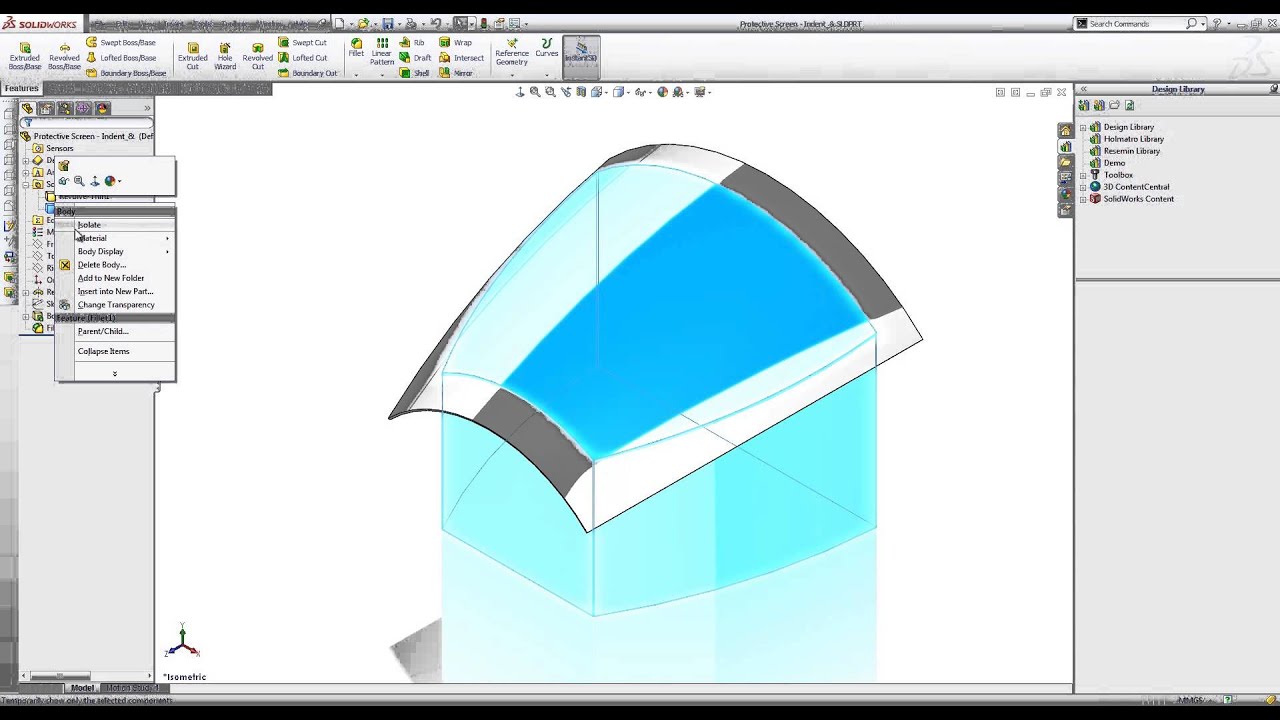Select the Shell tool
Viewport: 1280px width, 720px height.
tap(415, 73)
